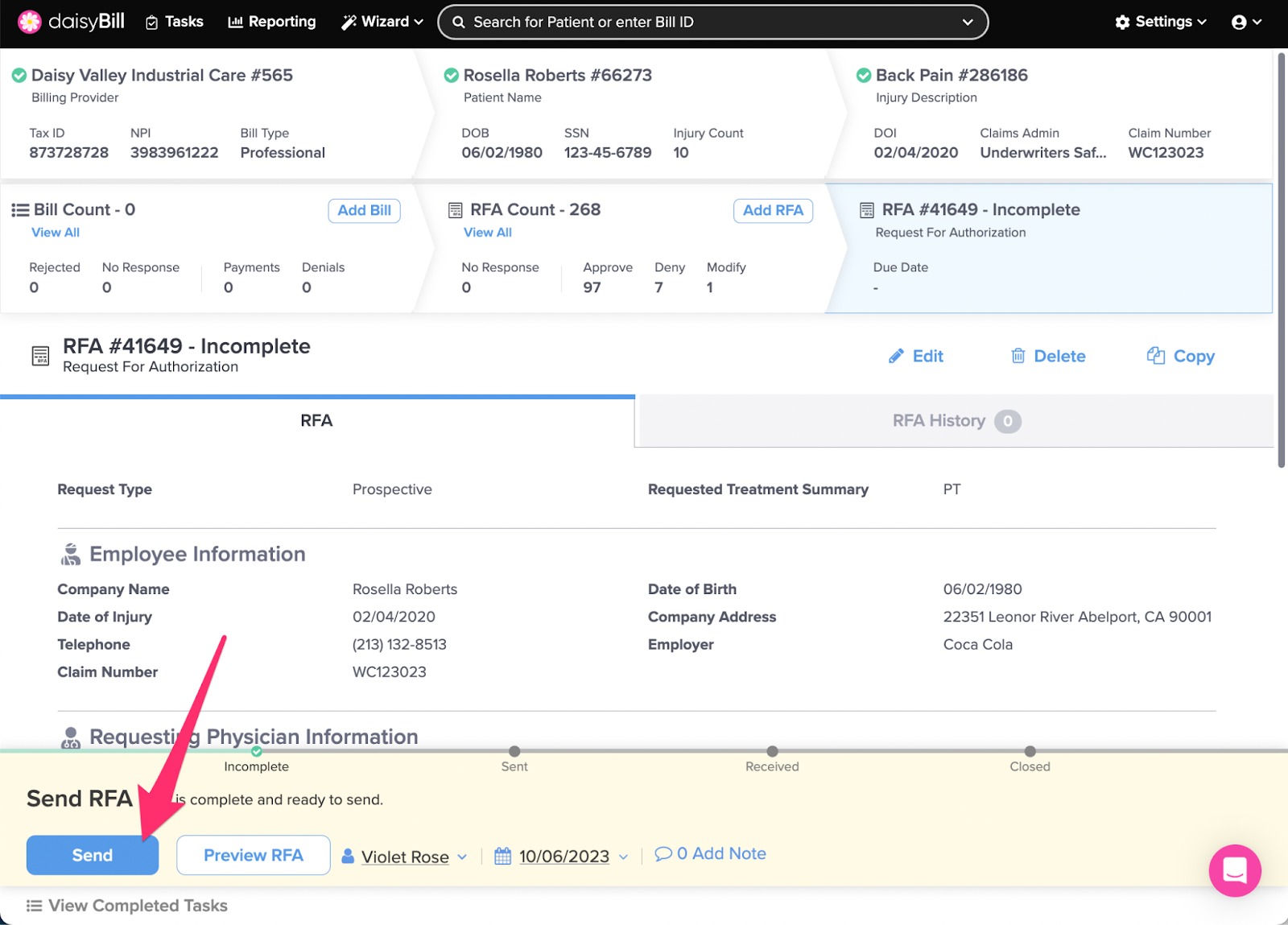Click the daisyBill flower logo
The width and height of the screenshot is (1288, 925).
(x=30, y=22)
